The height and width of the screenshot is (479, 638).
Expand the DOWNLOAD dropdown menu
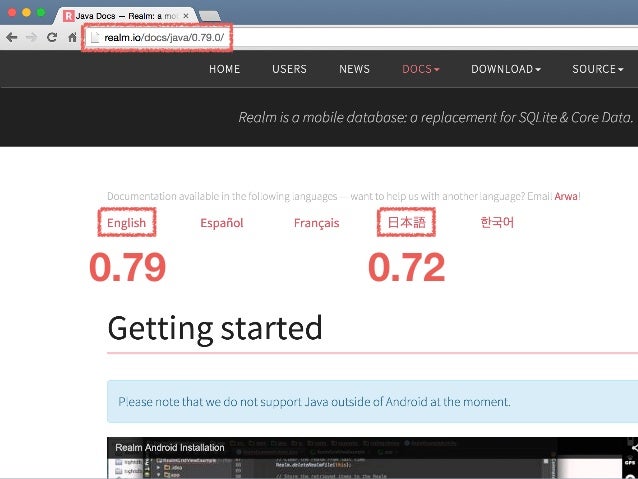506,69
